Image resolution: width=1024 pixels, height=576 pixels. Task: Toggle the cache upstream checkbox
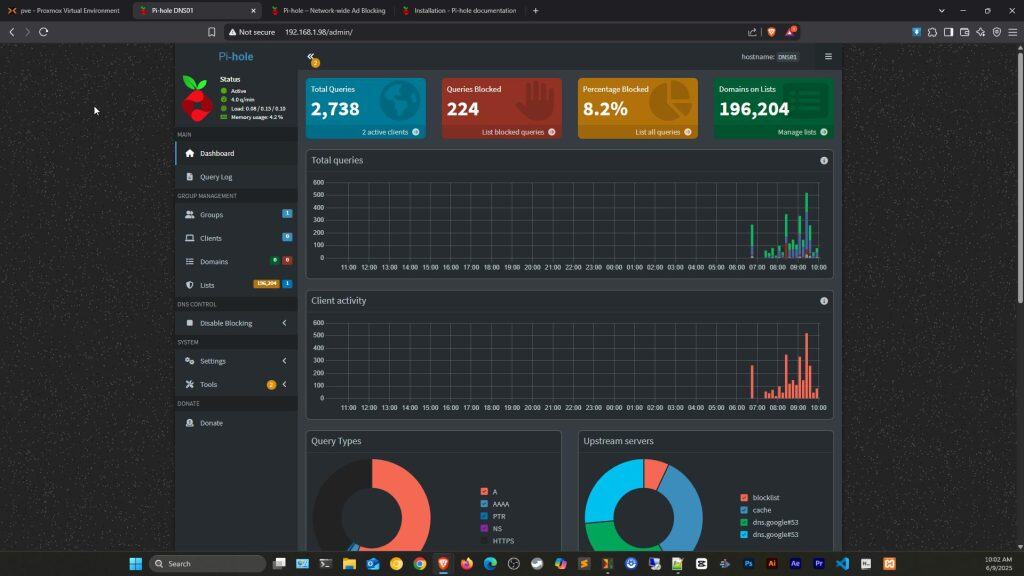pos(744,510)
